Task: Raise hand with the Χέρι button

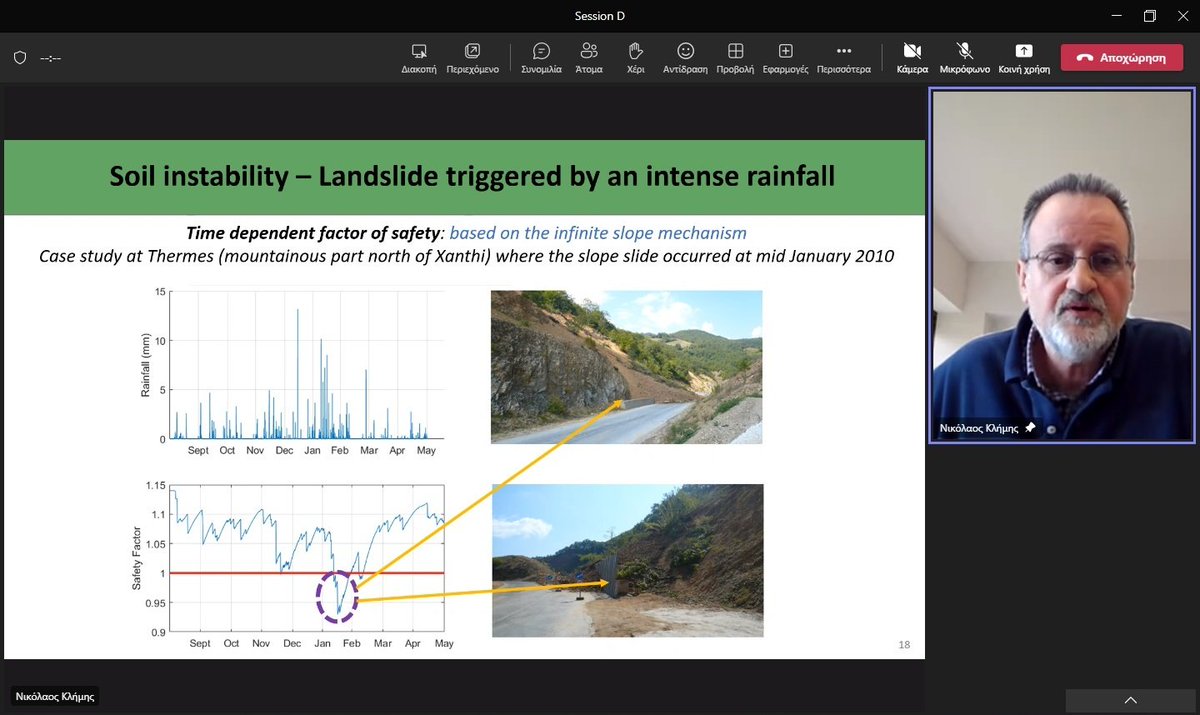Action: (635, 58)
